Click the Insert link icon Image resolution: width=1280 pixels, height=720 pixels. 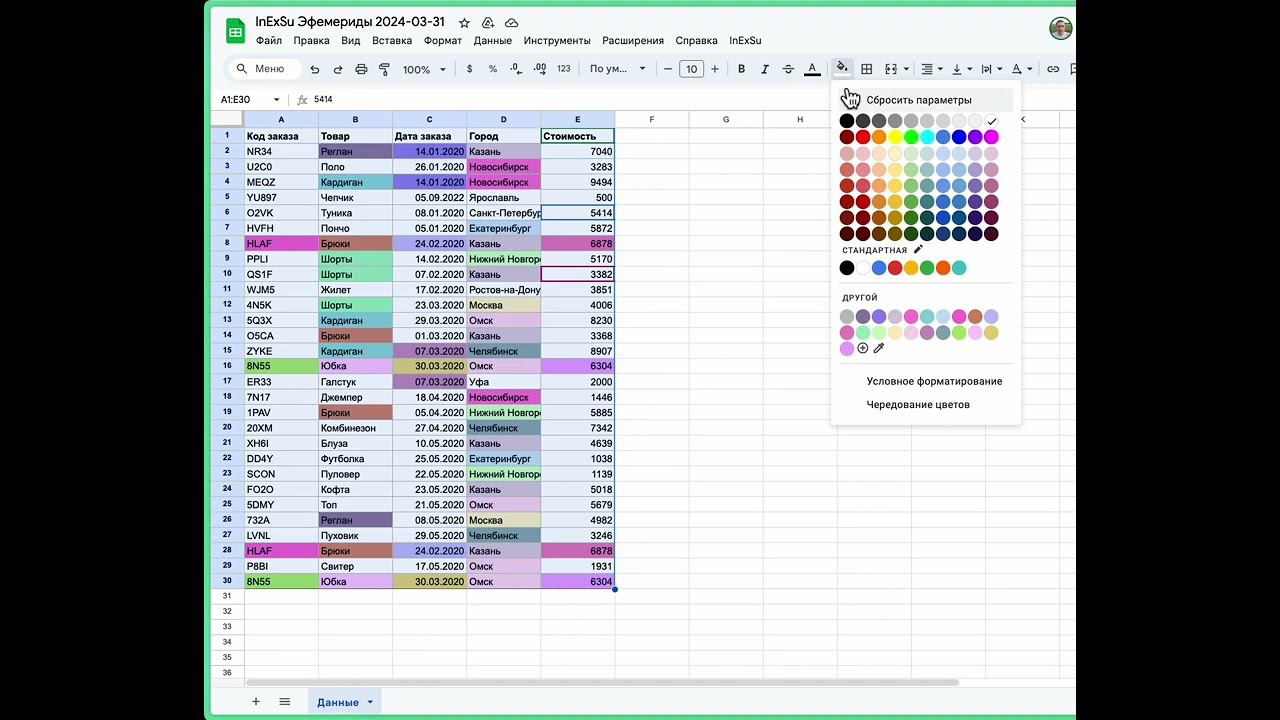point(1053,69)
